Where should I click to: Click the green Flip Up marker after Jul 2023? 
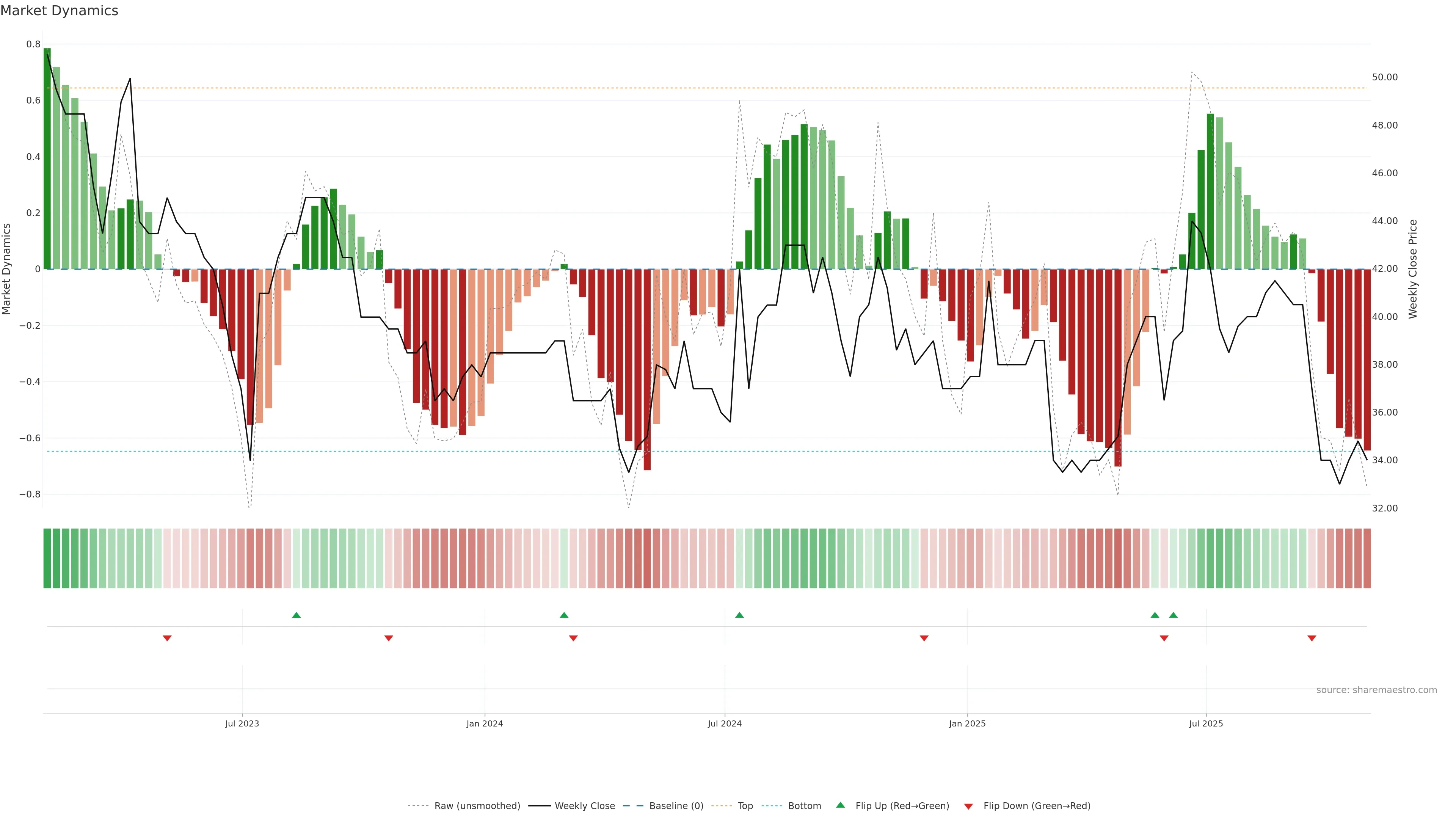coord(296,615)
